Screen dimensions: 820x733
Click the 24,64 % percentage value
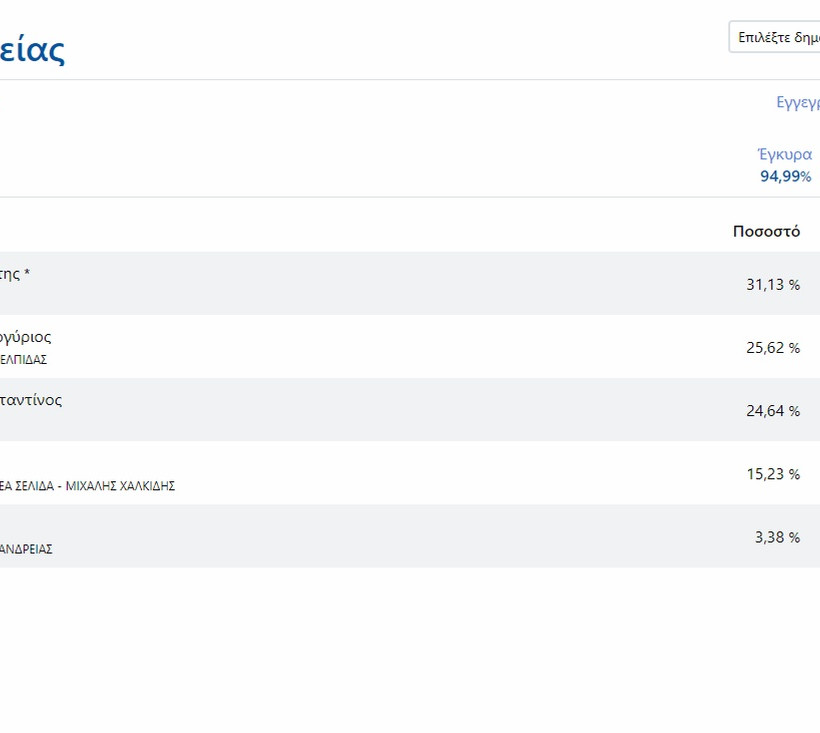pos(772,410)
